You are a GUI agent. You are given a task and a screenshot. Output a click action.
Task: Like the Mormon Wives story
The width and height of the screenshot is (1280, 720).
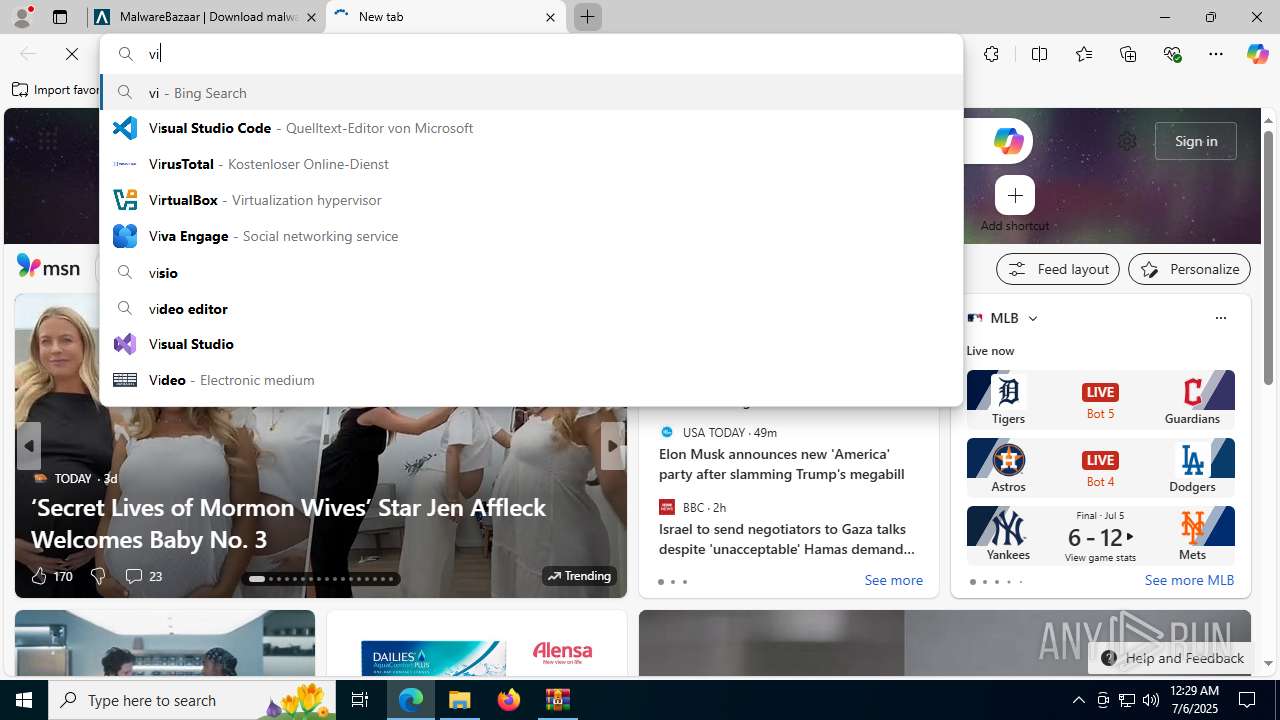click(39, 576)
